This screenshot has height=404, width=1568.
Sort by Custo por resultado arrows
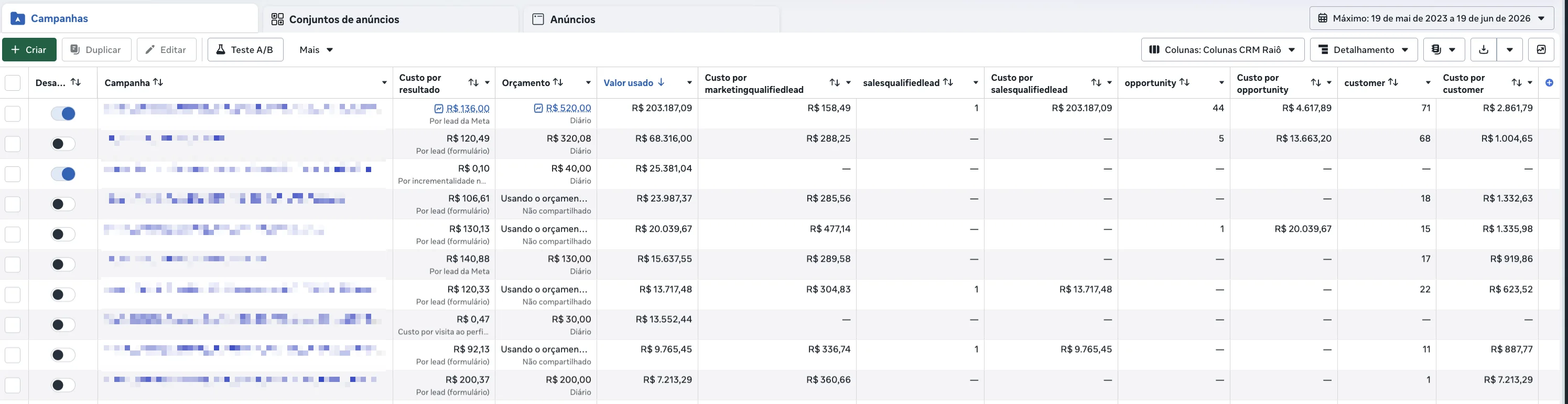point(473,83)
